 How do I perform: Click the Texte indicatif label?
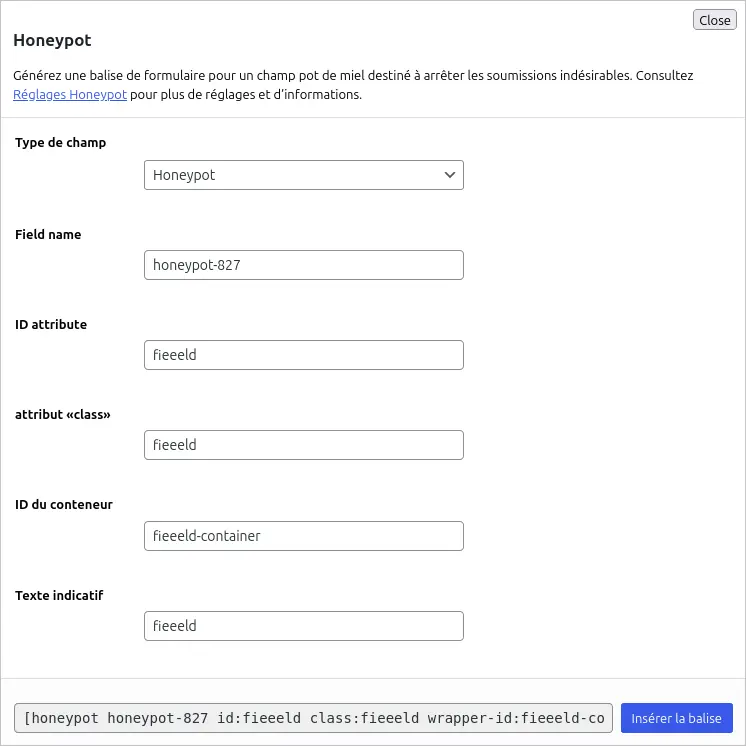(59, 596)
